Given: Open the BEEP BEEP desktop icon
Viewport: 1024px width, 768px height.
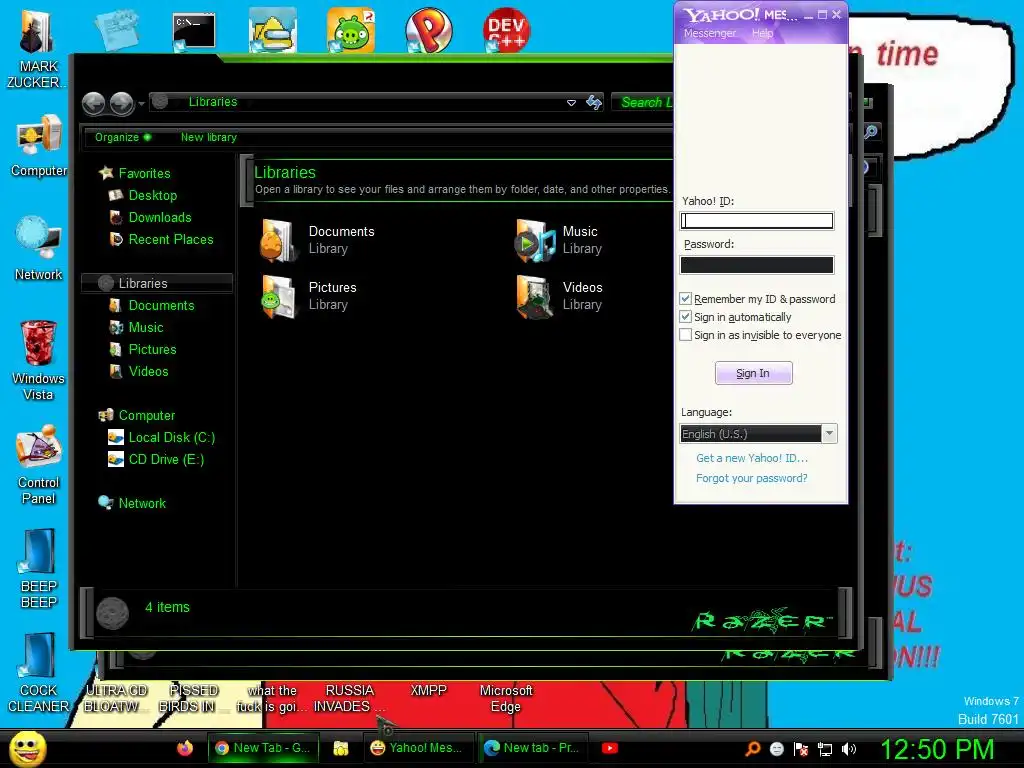Looking at the screenshot, I should (x=39, y=568).
